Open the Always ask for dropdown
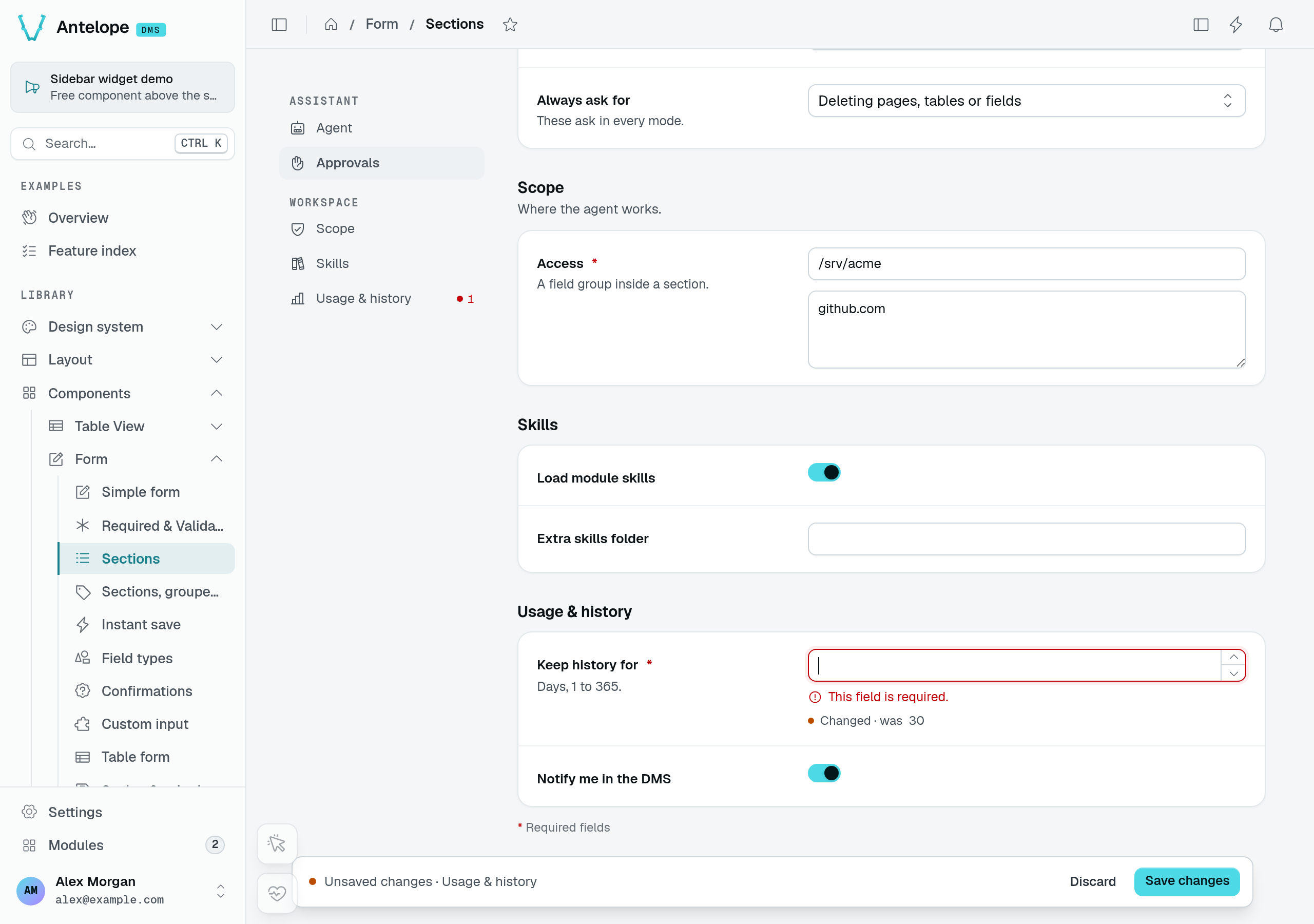Screen dimensions: 1314x924 click(x=1026, y=101)
